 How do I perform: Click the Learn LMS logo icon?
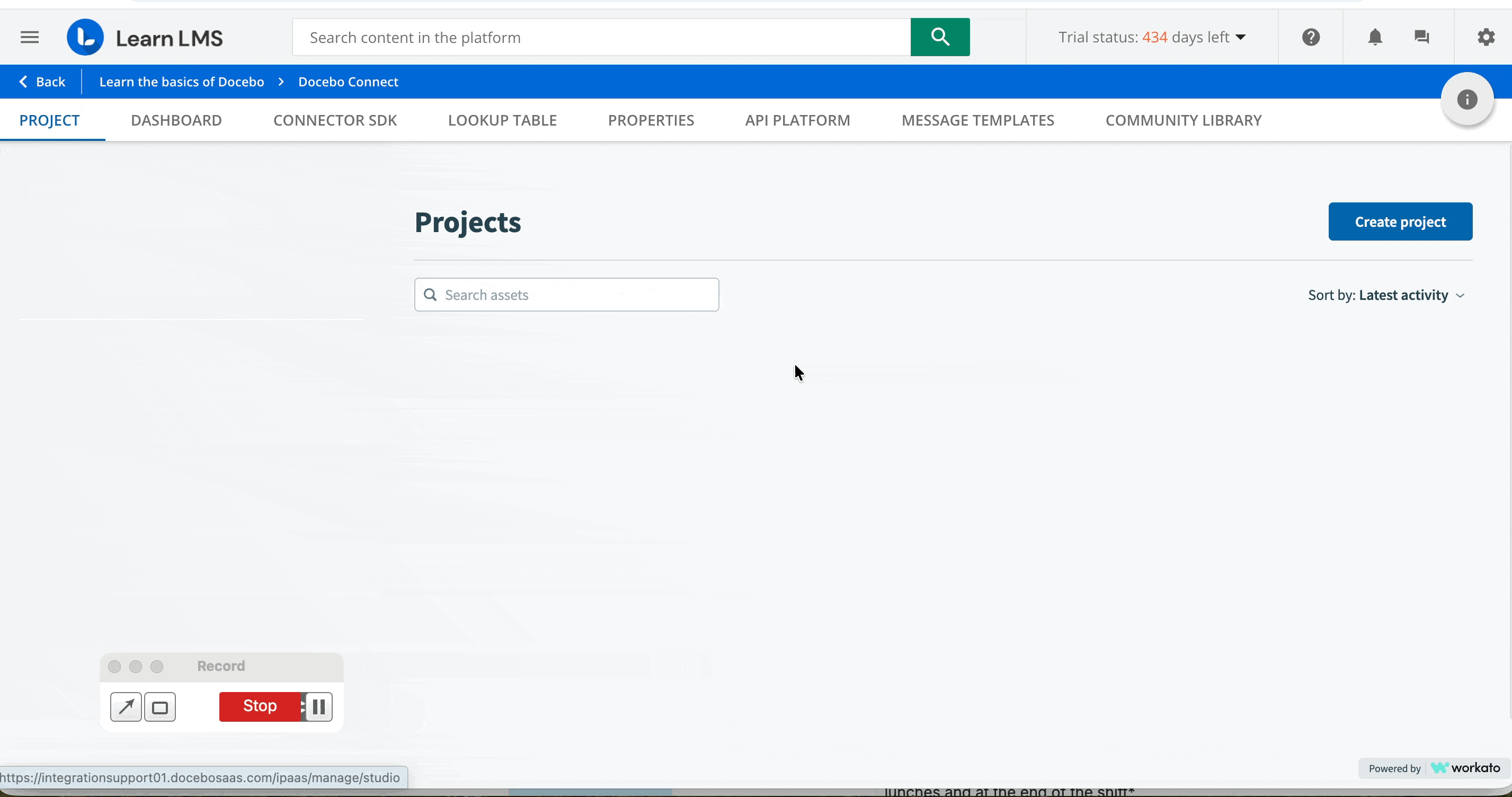click(86, 38)
